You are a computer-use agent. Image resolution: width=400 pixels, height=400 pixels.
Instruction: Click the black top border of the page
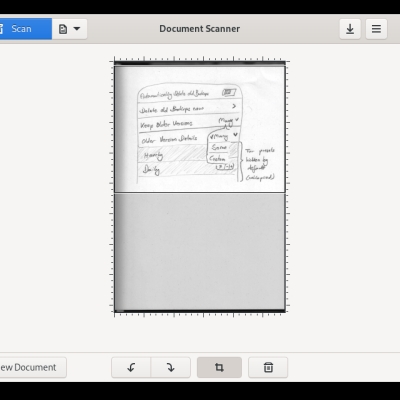pyautogui.click(x=200, y=63)
